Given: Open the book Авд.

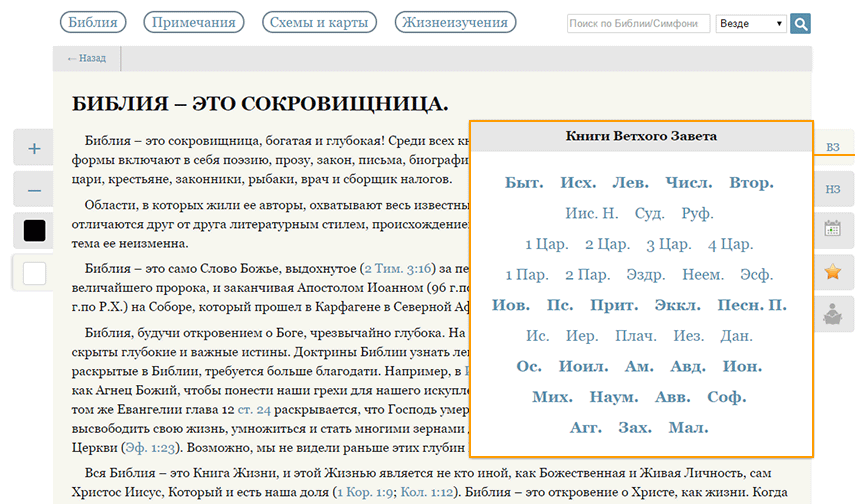Looking at the screenshot, I should pyautogui.click(x=688, y=366).
